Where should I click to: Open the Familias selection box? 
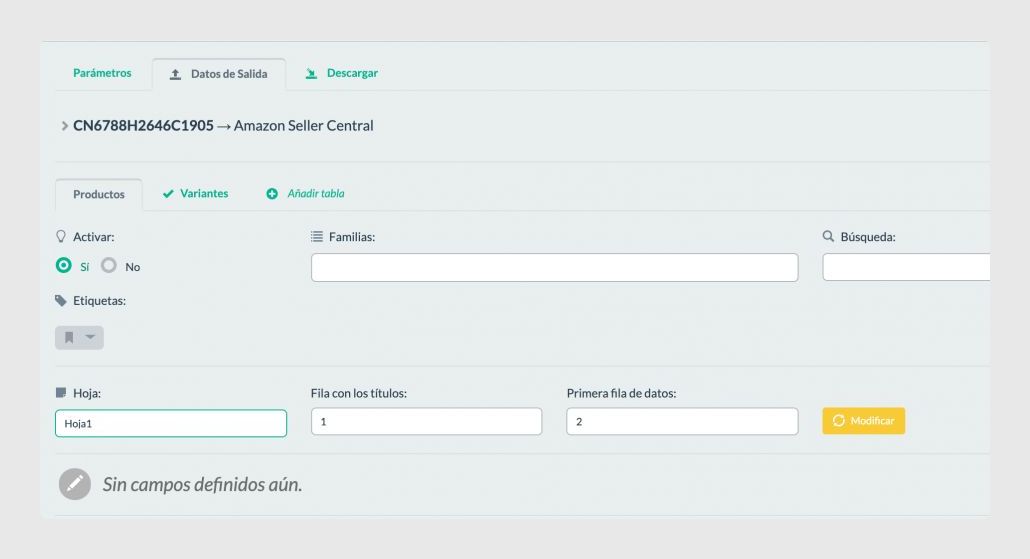[x=554, y=267]
